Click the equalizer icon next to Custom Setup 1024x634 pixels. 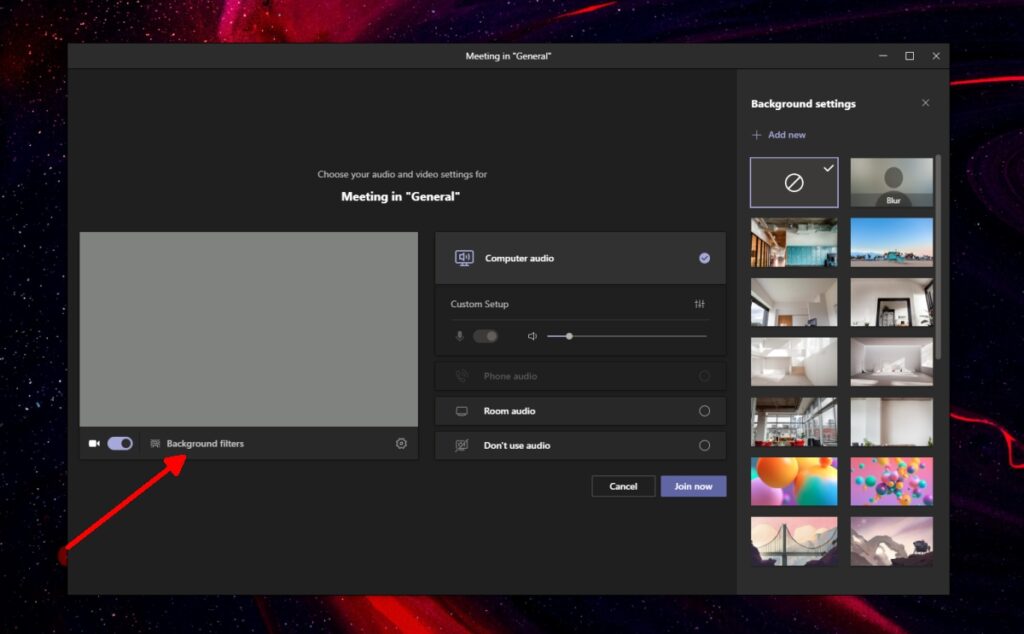[x=699, y=304]
